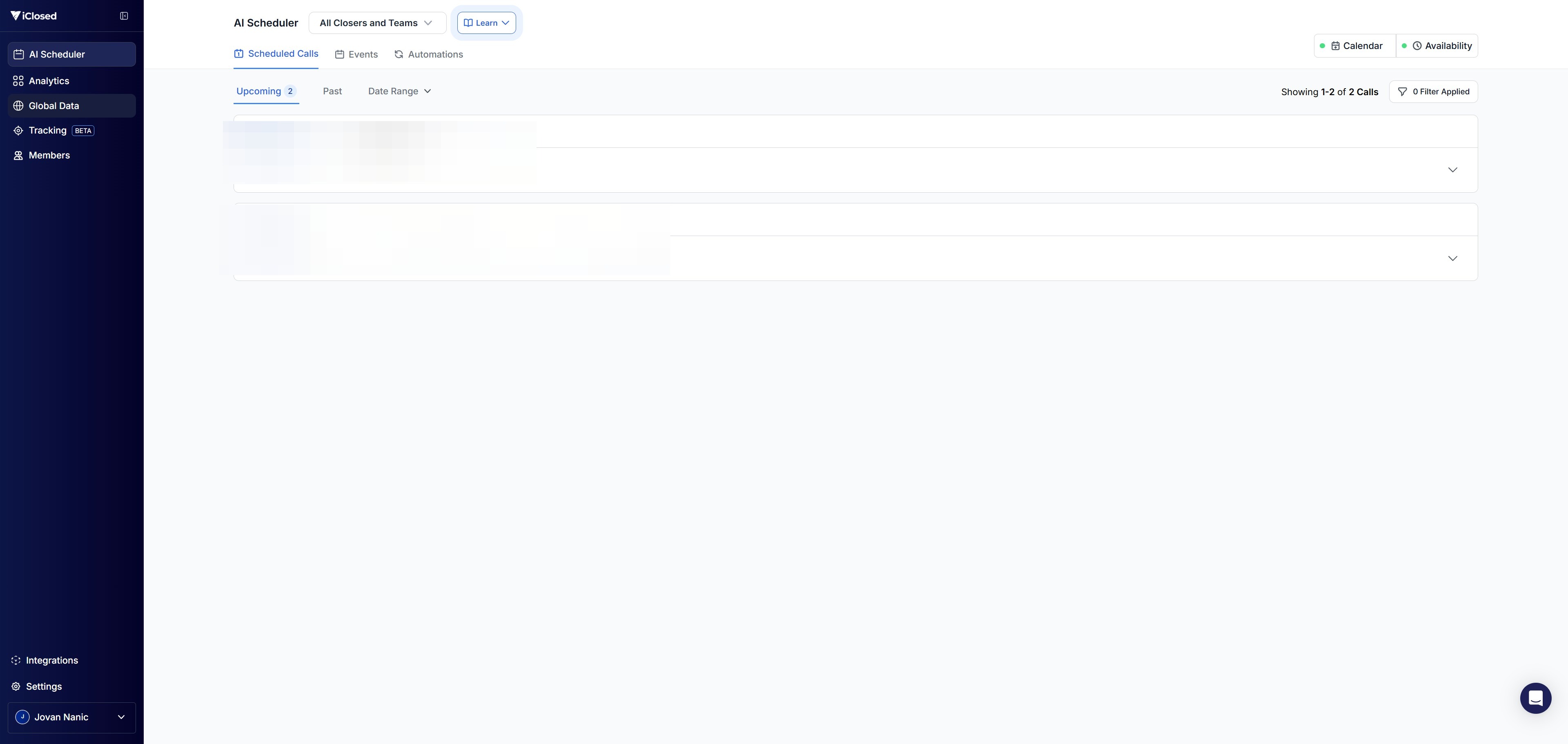Open Global Data in the sidebar
Image resolution: width=1568 pixels, height=744 pixels.
pyautogui.click(x=53, y=106)
